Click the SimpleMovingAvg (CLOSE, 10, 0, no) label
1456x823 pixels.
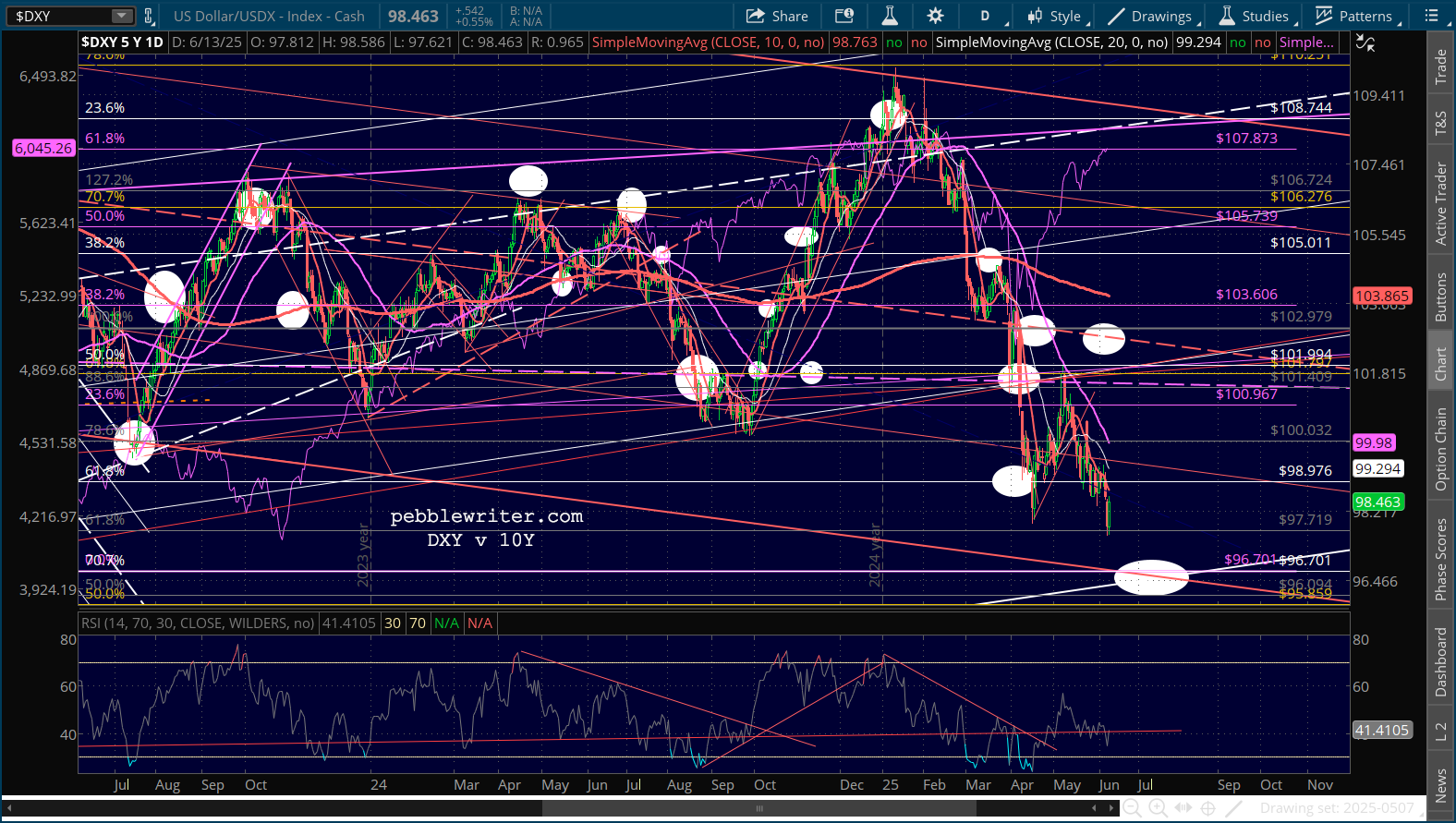(709, 42)
